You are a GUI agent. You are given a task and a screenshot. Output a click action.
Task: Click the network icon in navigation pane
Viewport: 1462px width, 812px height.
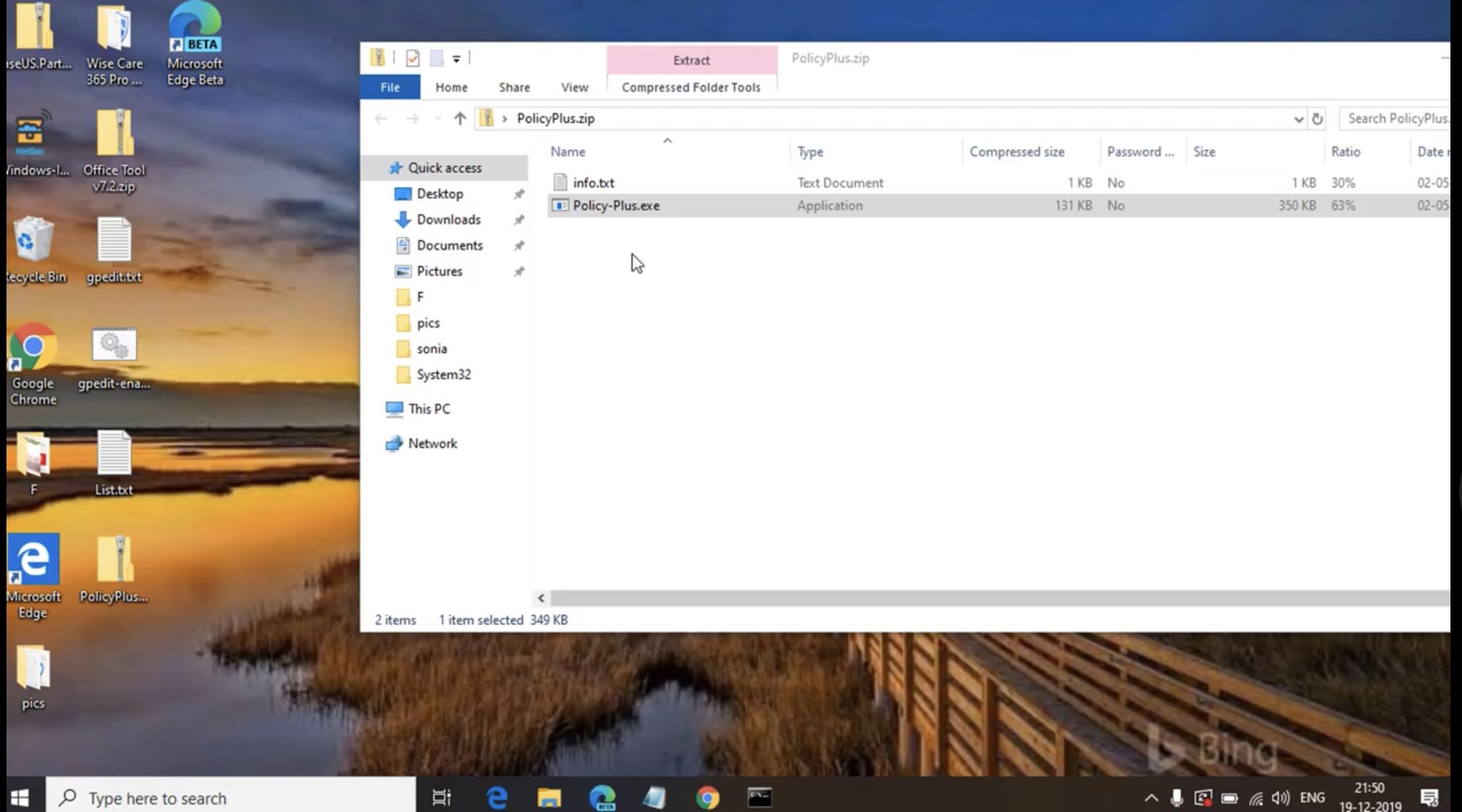(x=394, y=443)
